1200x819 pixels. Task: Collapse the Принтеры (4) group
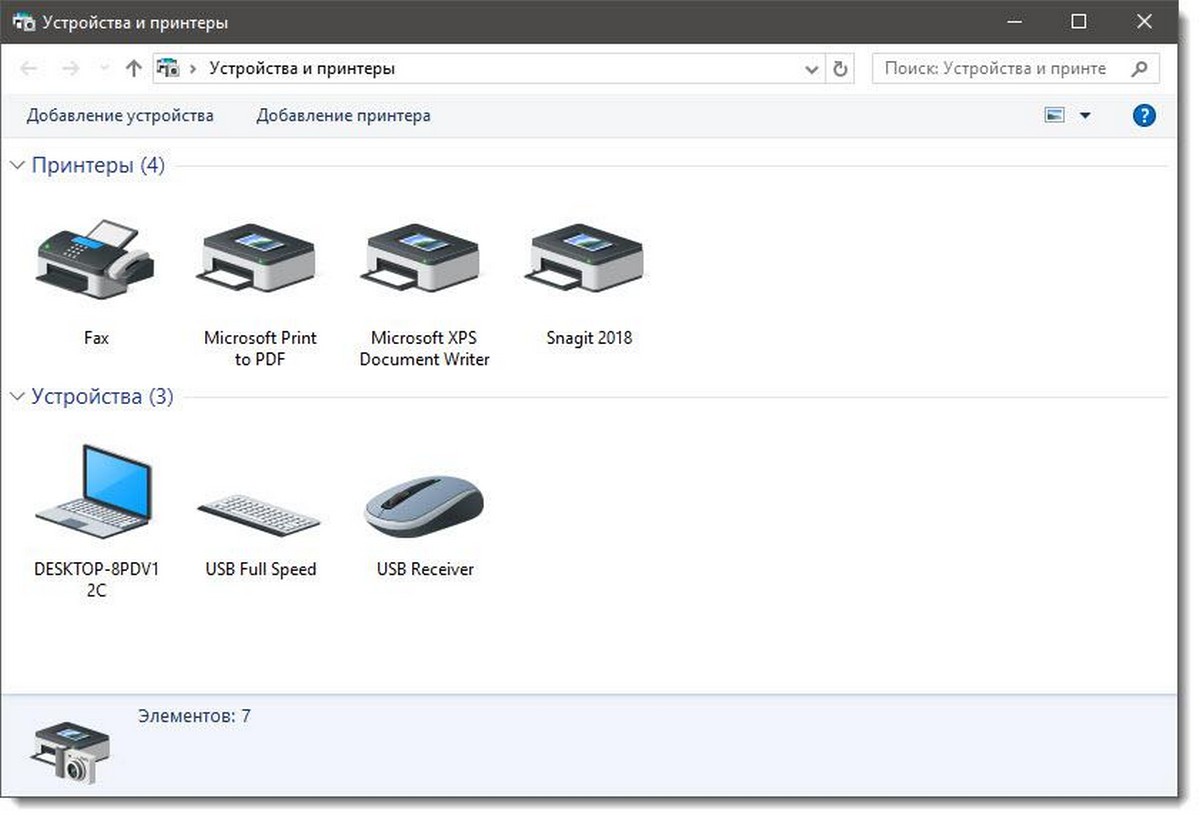[17, 165]
